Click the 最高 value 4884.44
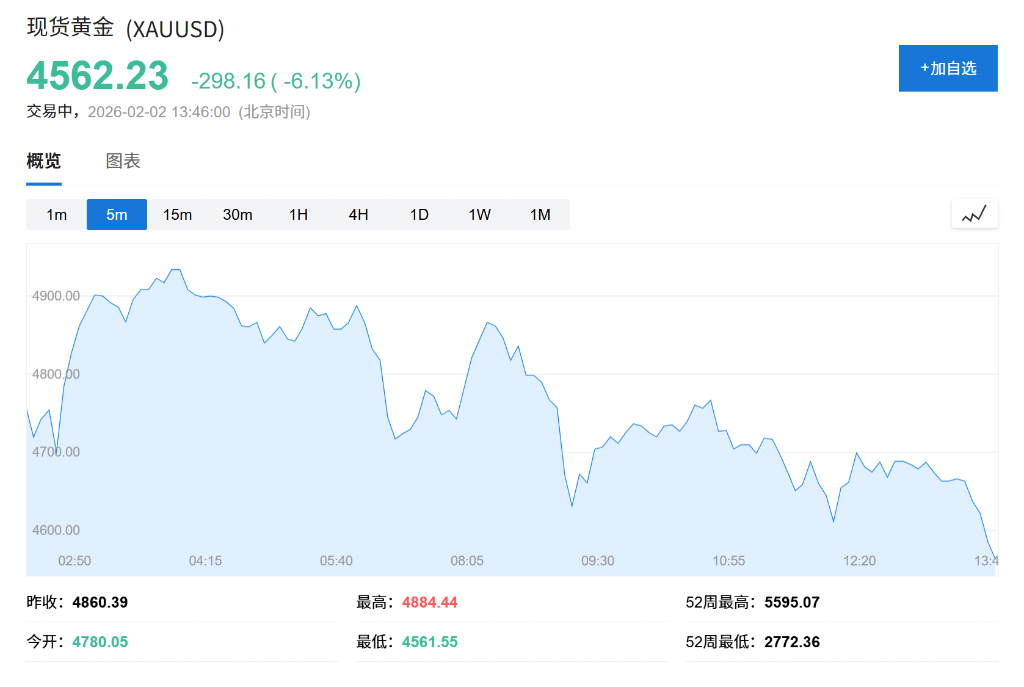Image resolution: width=1024 pixels, height=687 pixels. coord(429,602)
